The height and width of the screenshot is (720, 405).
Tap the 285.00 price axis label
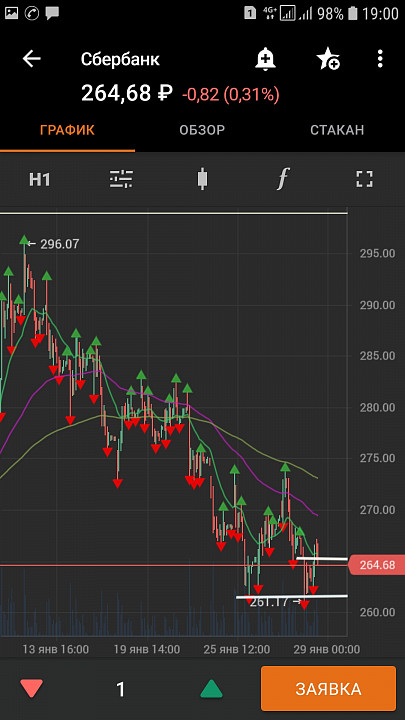[377, 356]
